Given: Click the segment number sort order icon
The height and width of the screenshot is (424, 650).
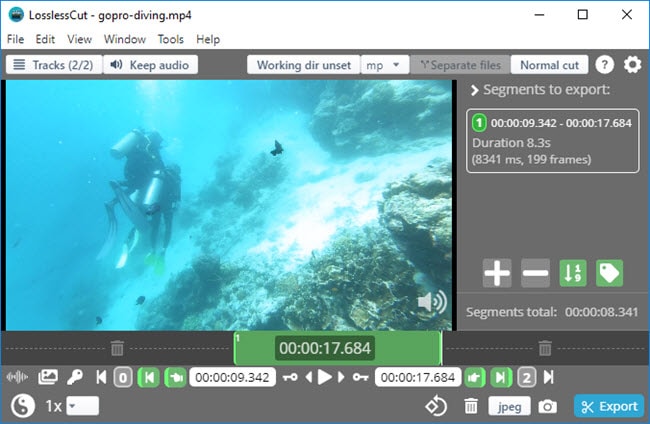Looking at the screenshot, I should [x=573, y=273].
